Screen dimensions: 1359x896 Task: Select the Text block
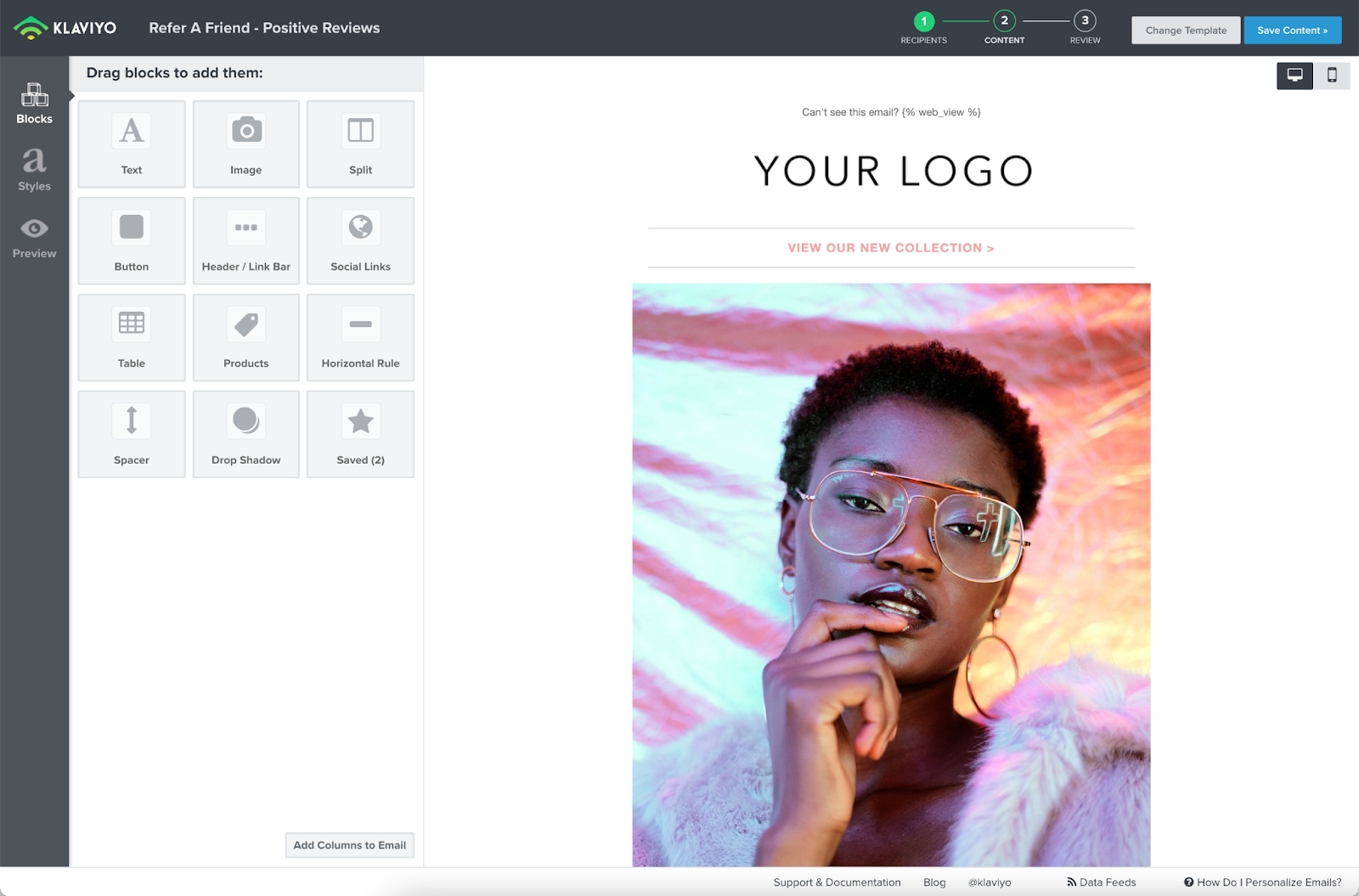(132, 144)
